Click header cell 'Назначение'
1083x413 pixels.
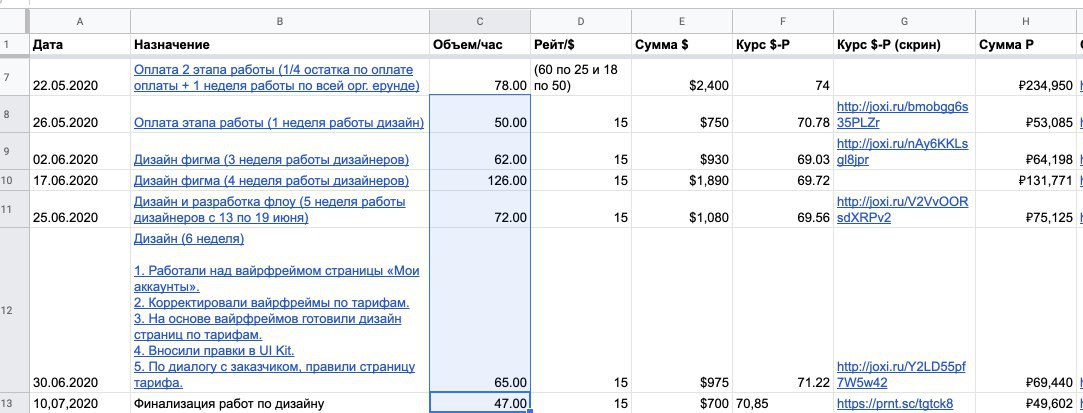point(280,45)
